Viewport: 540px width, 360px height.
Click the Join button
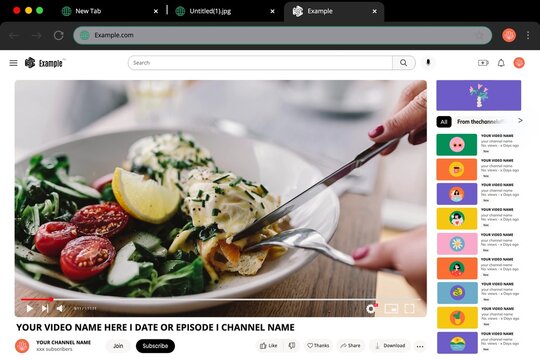pos(118,346)
